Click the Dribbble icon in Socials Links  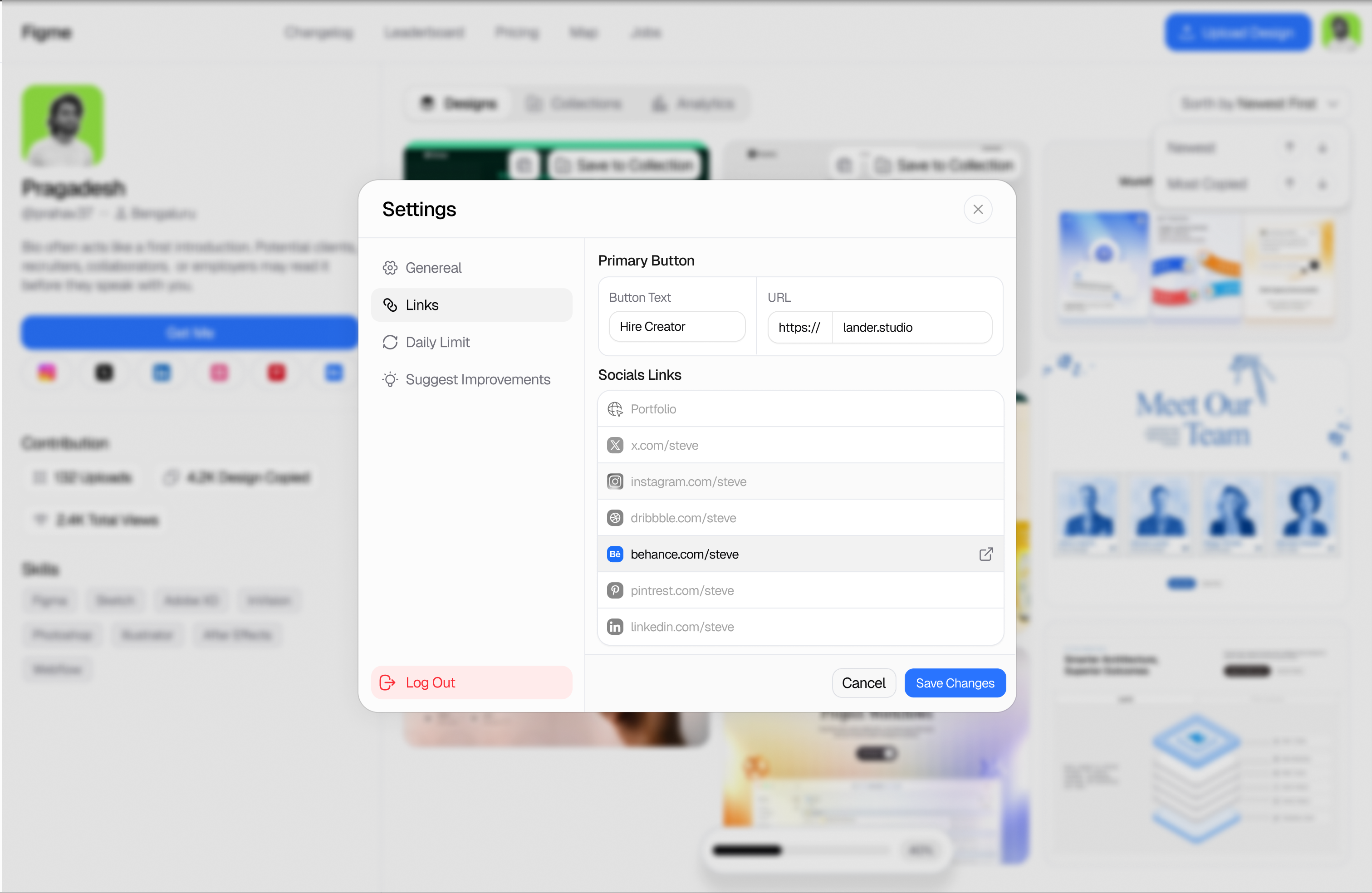point(615,518)
